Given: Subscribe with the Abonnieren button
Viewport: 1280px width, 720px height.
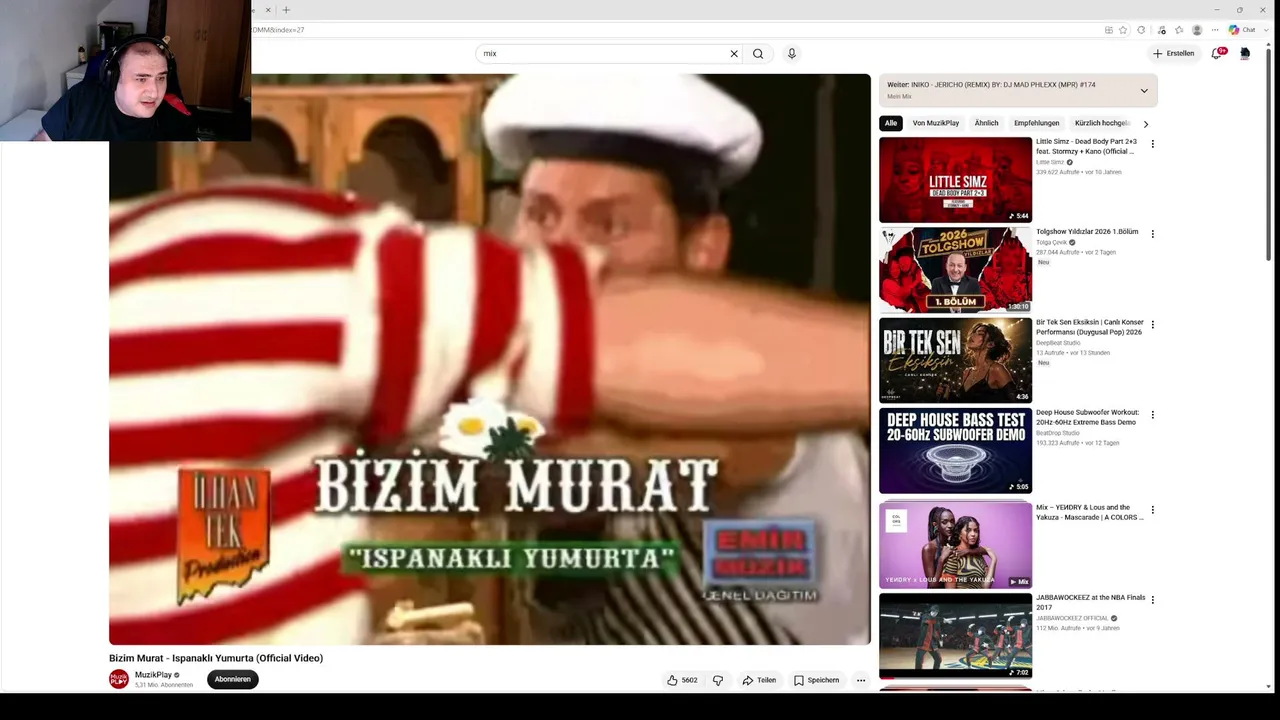Looking at the screenshot, I should pyautogui.click(x=233, y=680).
